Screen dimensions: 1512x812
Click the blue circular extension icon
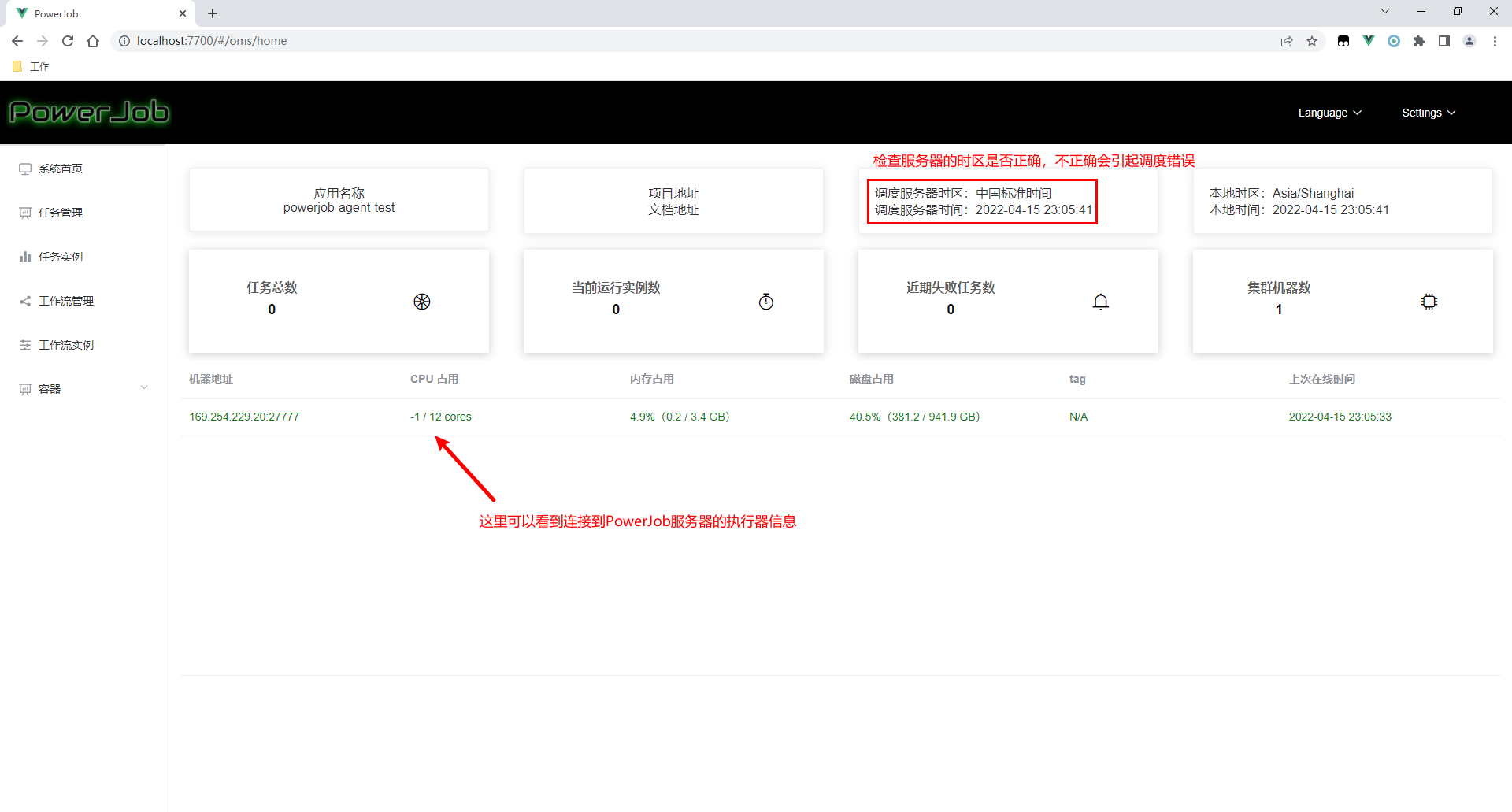tap(1394, 41)
